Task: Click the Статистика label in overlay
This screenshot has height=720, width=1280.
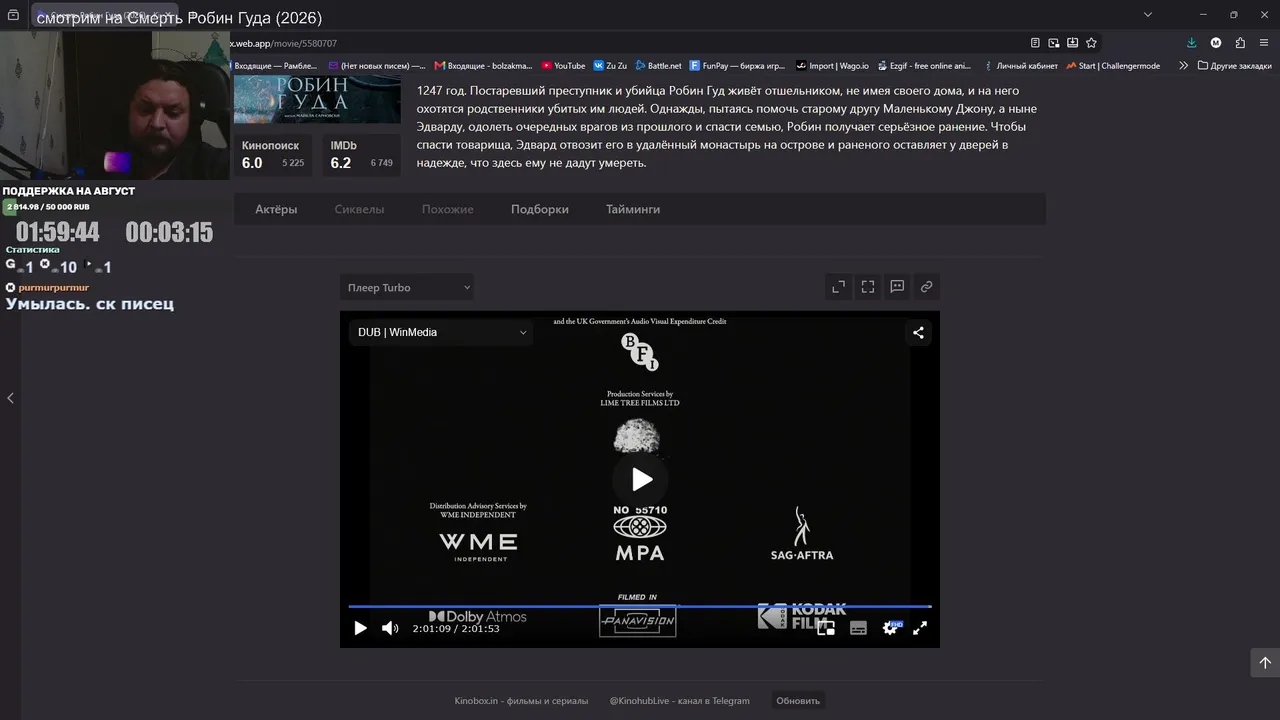Action: 33,250
